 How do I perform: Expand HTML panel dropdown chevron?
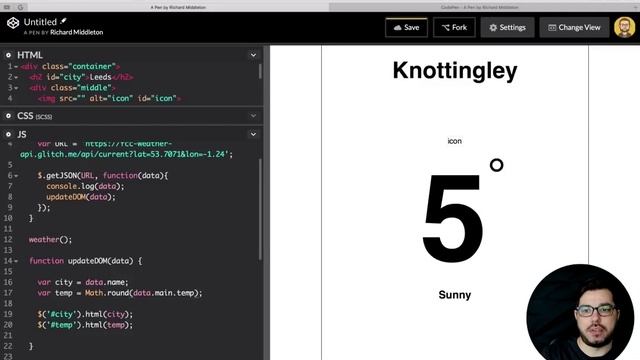coord(253,55)
